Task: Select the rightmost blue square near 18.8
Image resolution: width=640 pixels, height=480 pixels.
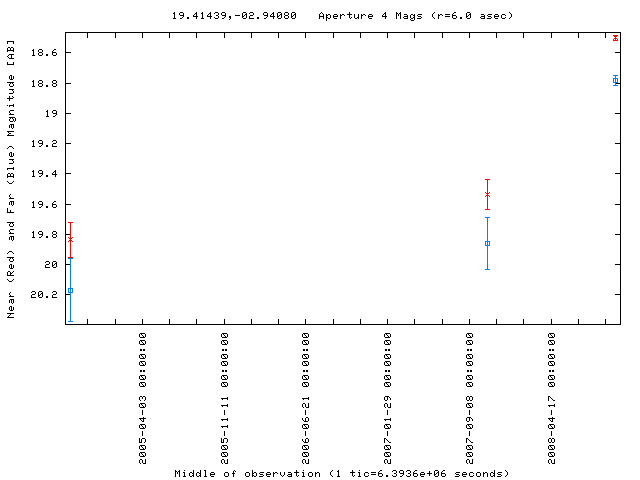Action: 616,80
